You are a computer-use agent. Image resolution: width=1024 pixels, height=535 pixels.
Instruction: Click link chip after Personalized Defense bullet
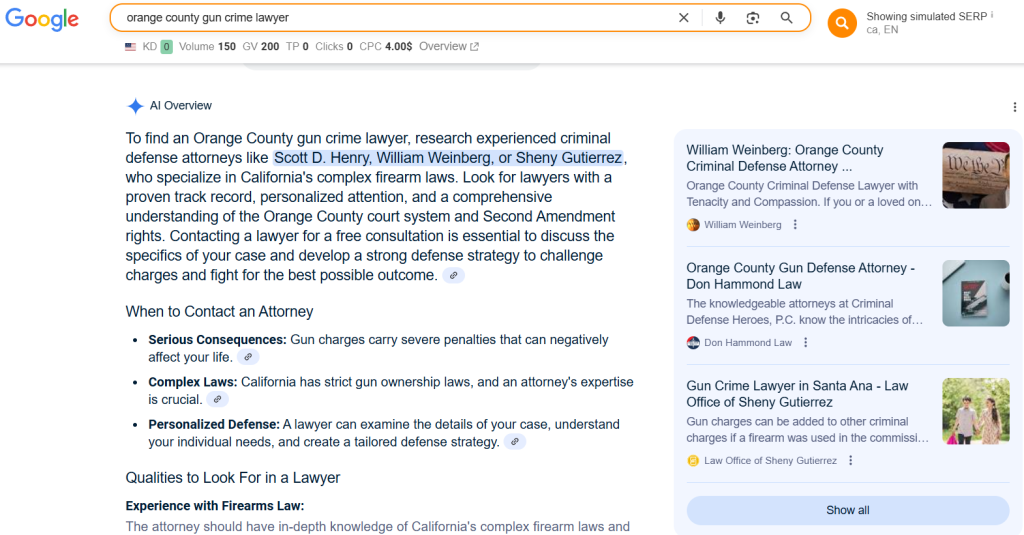click(x=515, y=442)
